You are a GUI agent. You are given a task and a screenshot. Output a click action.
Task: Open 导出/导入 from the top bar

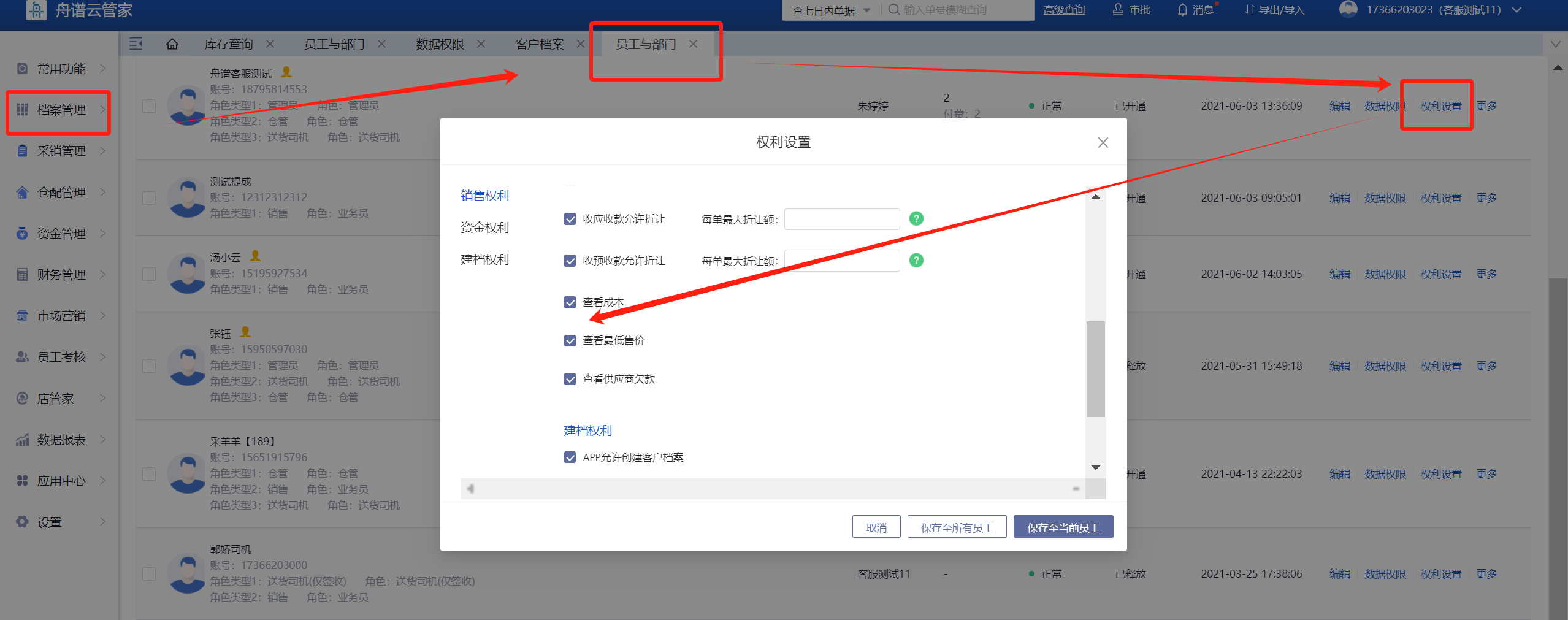pyautogui.click(x=1274, y=10)
